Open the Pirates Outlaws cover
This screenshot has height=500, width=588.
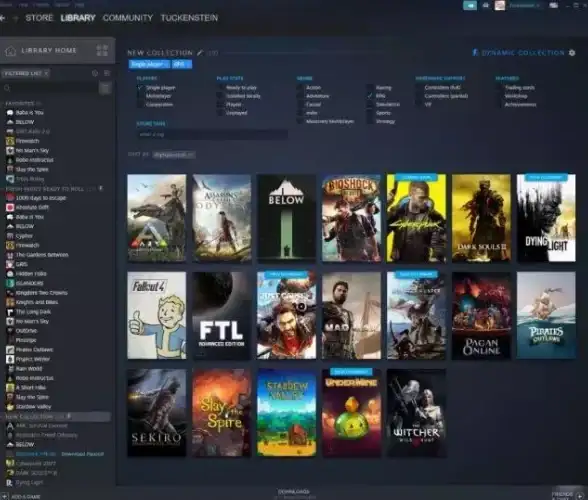coord(546,315)
